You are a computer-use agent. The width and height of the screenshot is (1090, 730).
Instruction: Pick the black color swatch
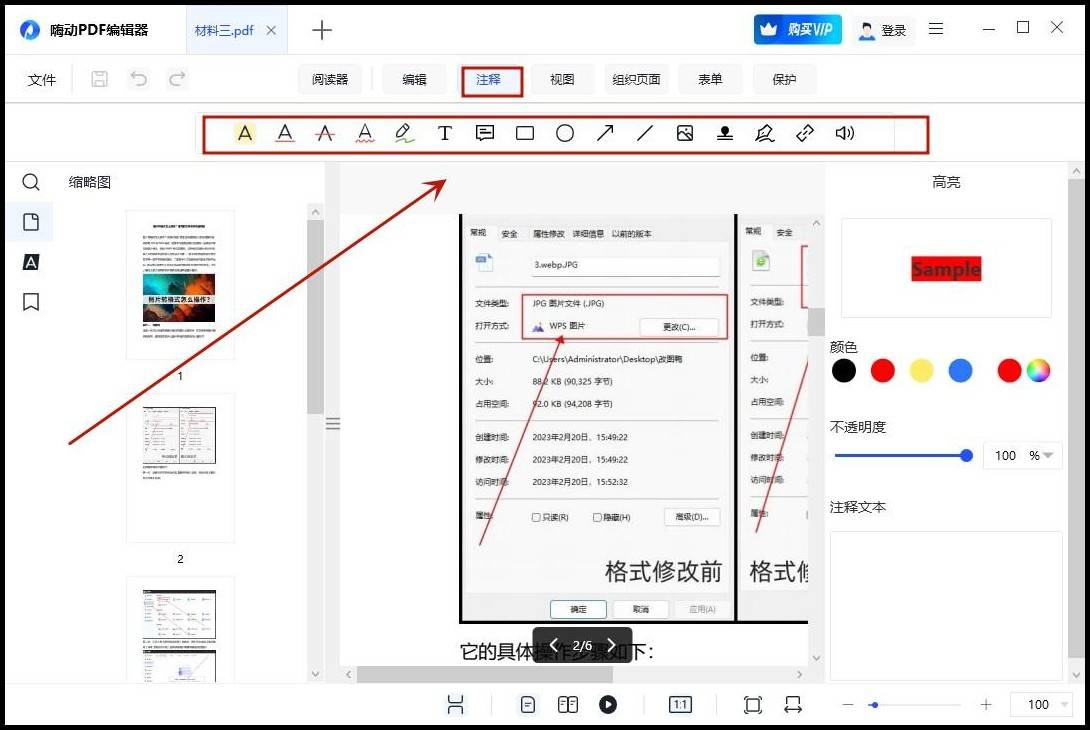[x=843, y=371]
